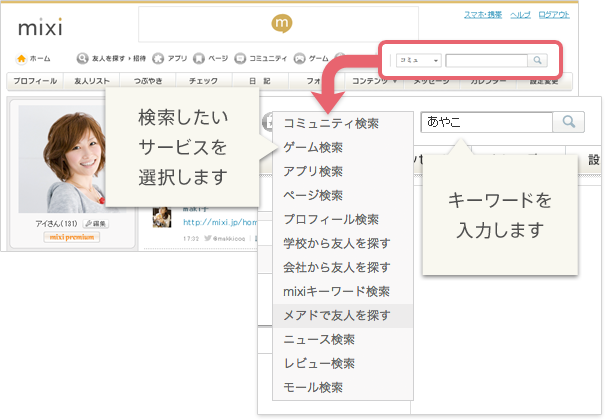Viewport: 605px width, 420px height.
Task: Click the ホーム text link
Action: pos(40,59)
